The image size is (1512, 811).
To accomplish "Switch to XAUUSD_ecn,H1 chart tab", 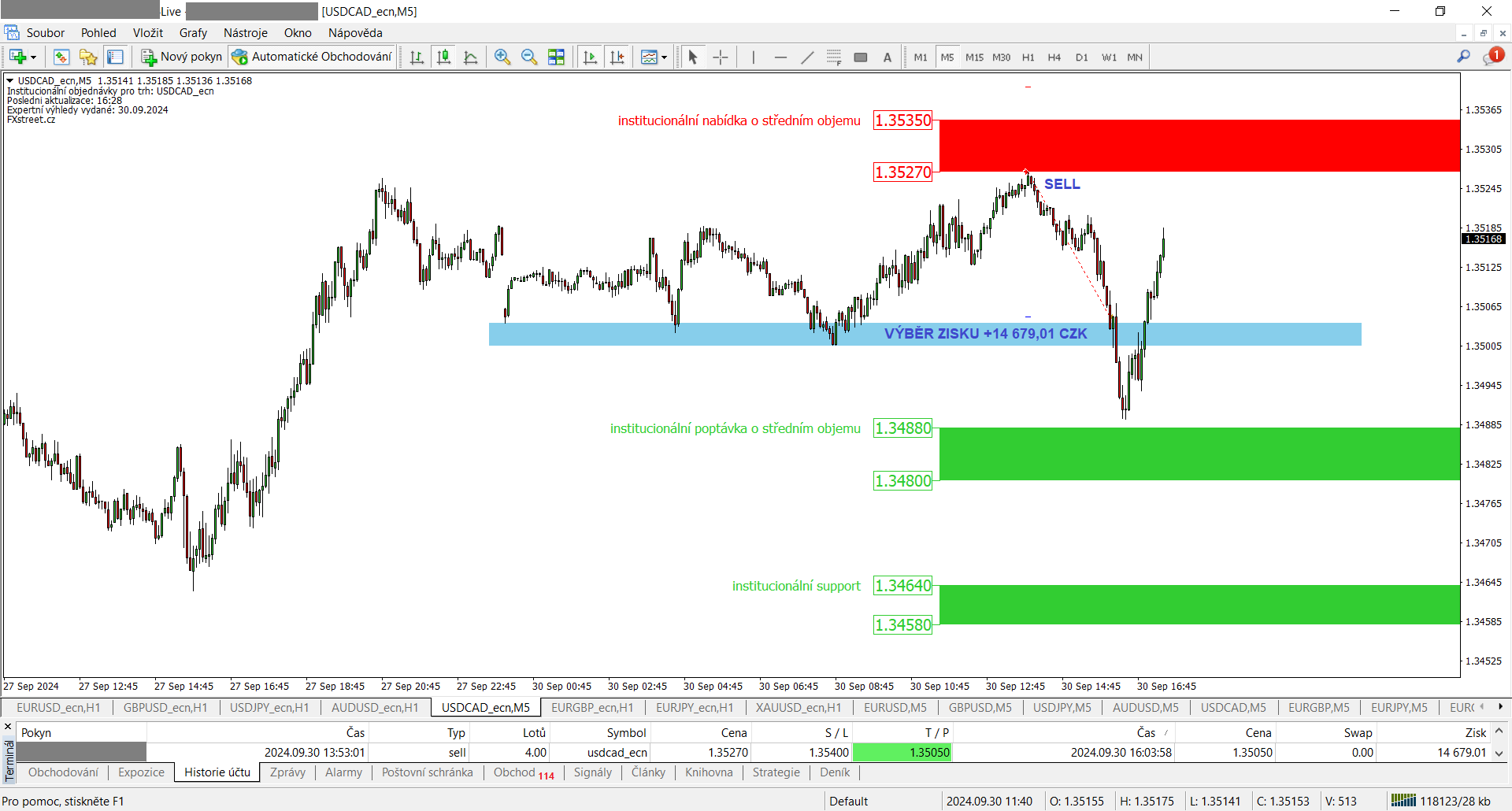I will [x=799, y=707].
